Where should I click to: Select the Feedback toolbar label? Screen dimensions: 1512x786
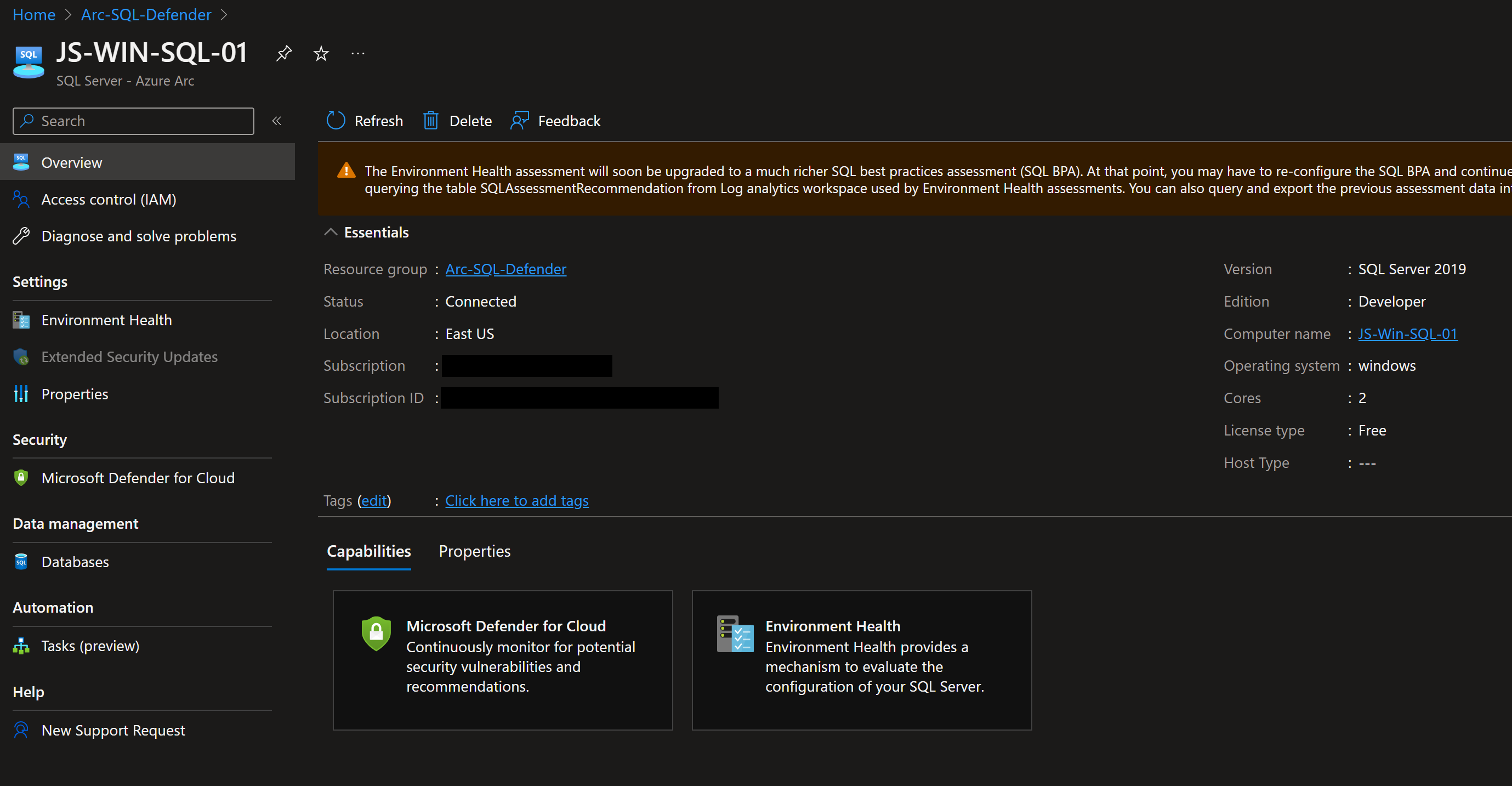pos(569,121)
